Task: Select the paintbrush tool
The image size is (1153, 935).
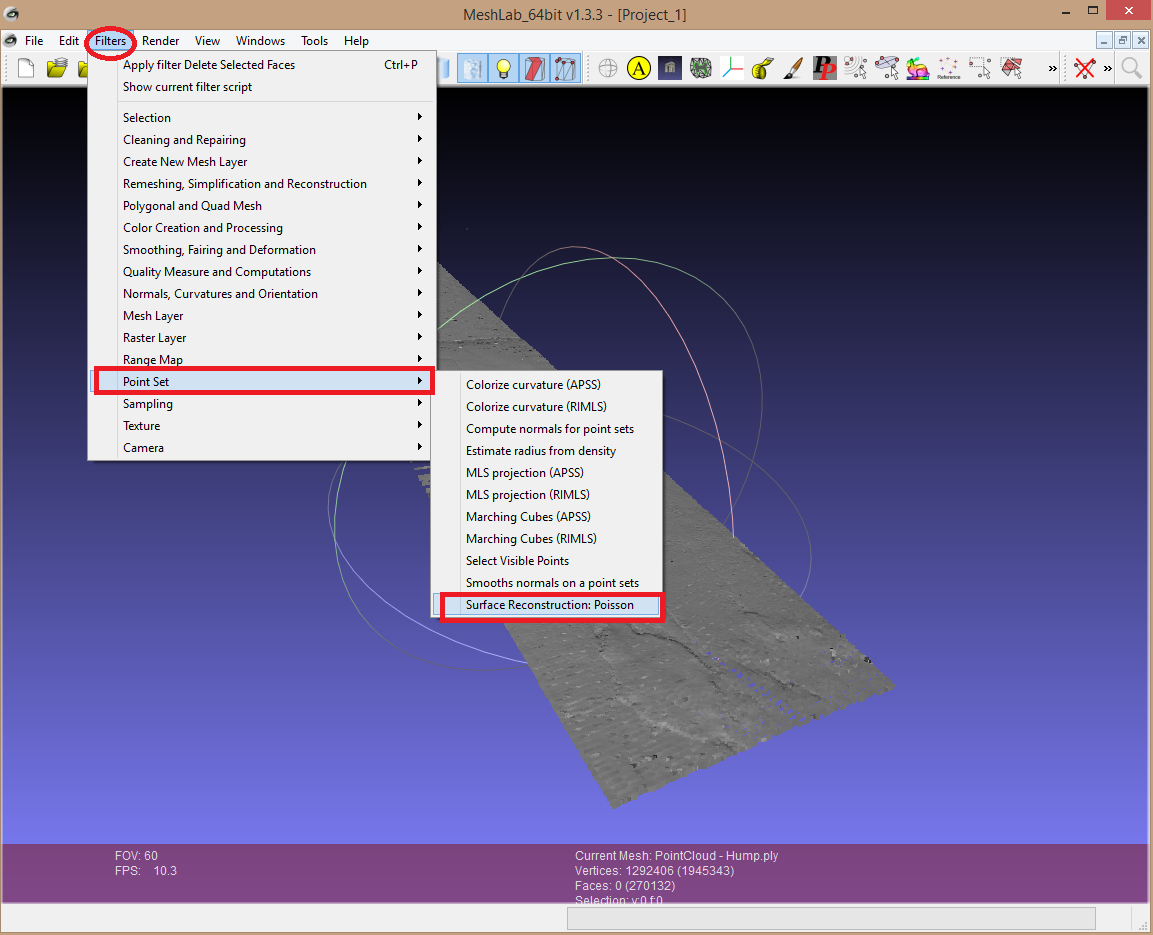Action: (x=793, y=69)
